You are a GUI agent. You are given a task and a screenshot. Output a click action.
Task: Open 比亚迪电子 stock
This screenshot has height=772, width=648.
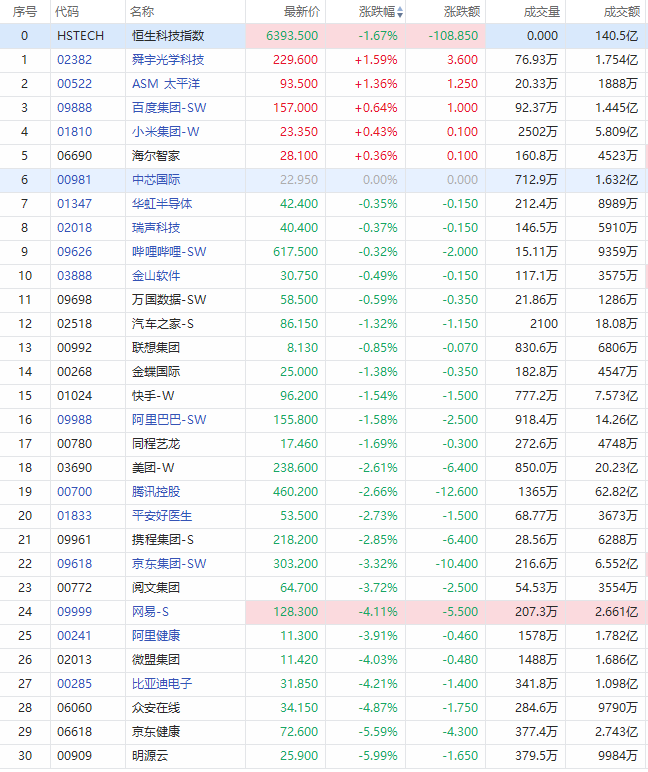(x=162, y=683)
